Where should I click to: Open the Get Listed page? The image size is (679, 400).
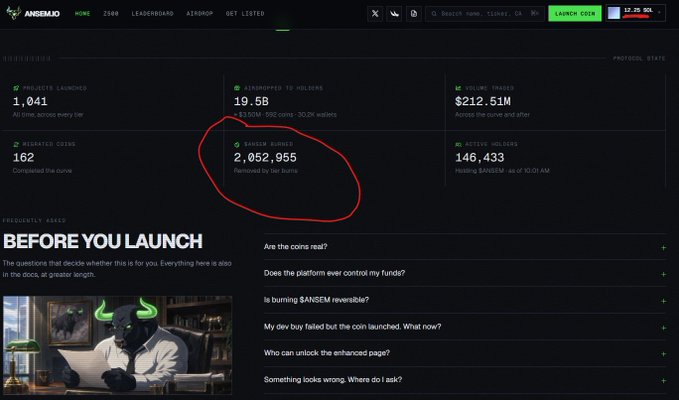[245, 13]
